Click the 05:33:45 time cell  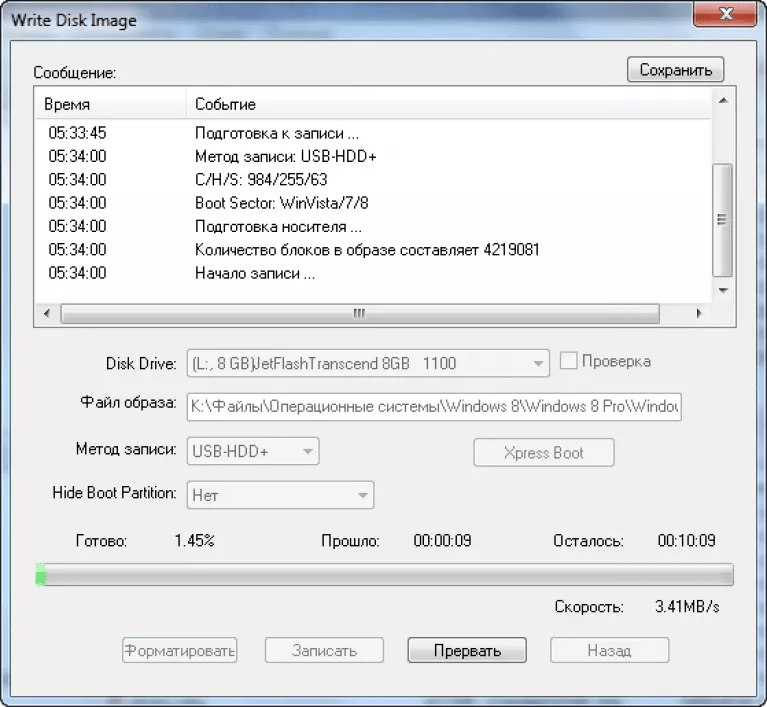click(77, 133)
